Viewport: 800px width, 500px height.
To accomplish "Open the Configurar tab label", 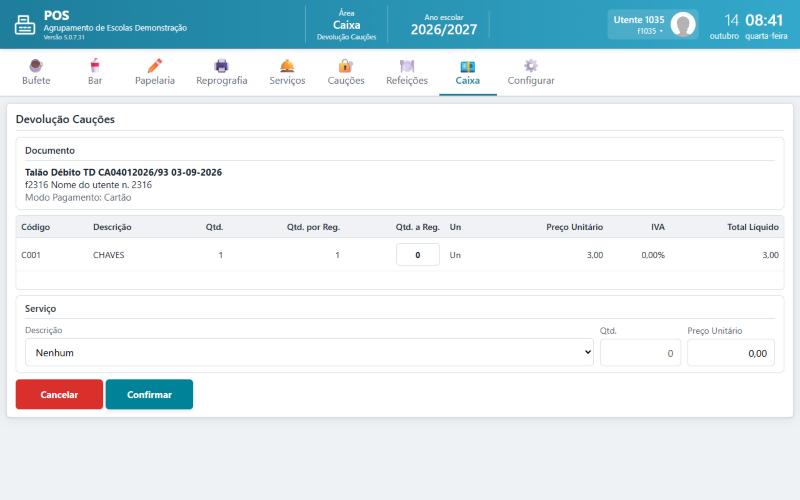I will [x=531, y=81].
